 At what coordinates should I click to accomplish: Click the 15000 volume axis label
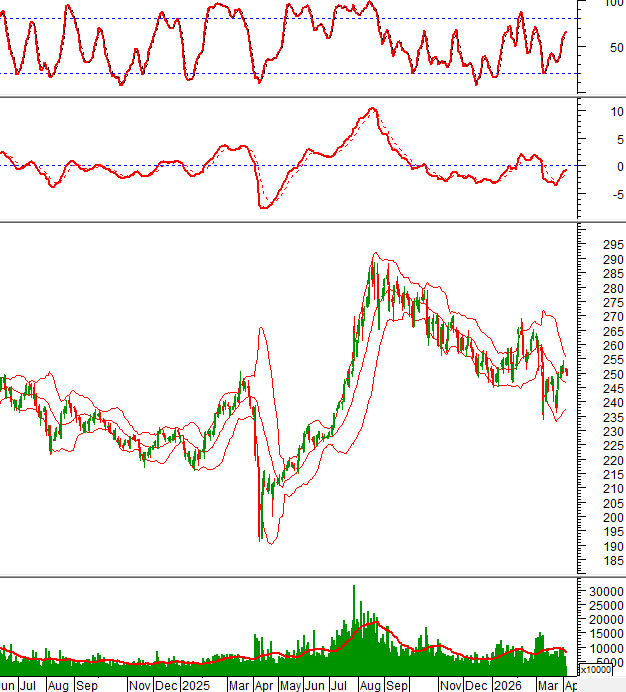coord(601,634)
